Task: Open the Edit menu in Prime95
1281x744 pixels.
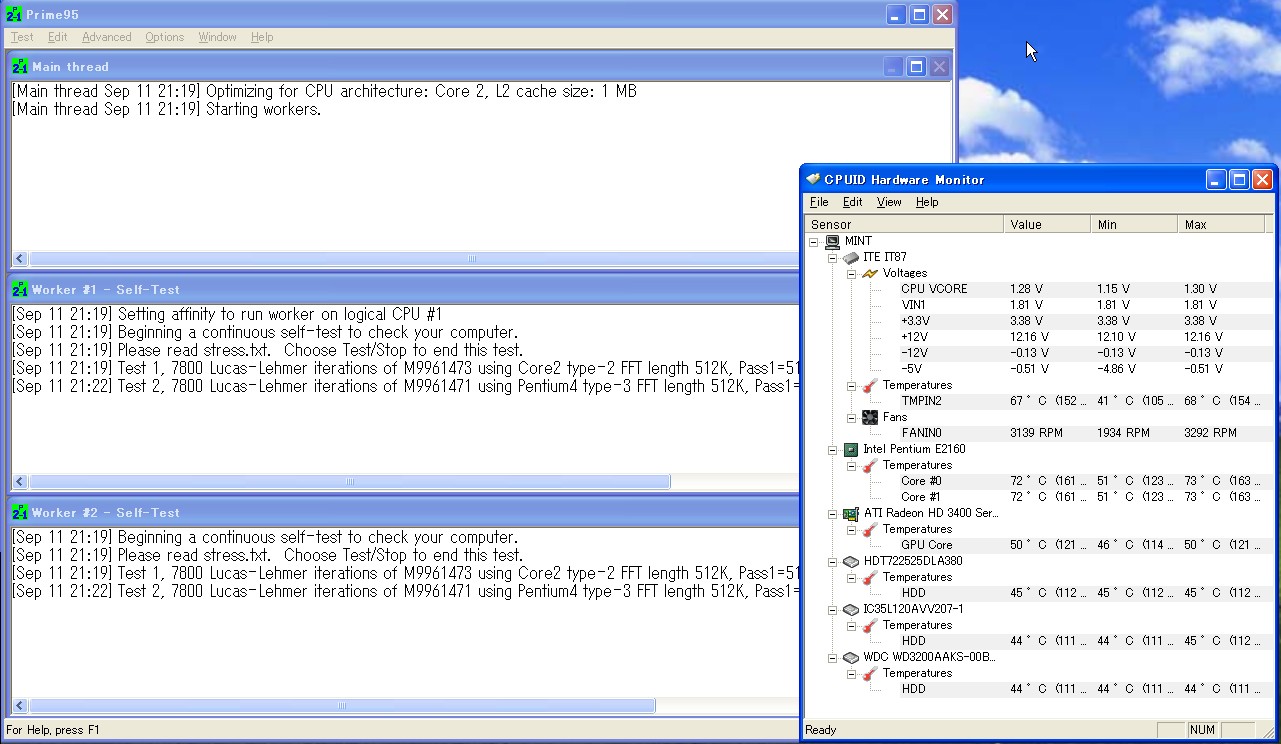Action: click(58, 37)
